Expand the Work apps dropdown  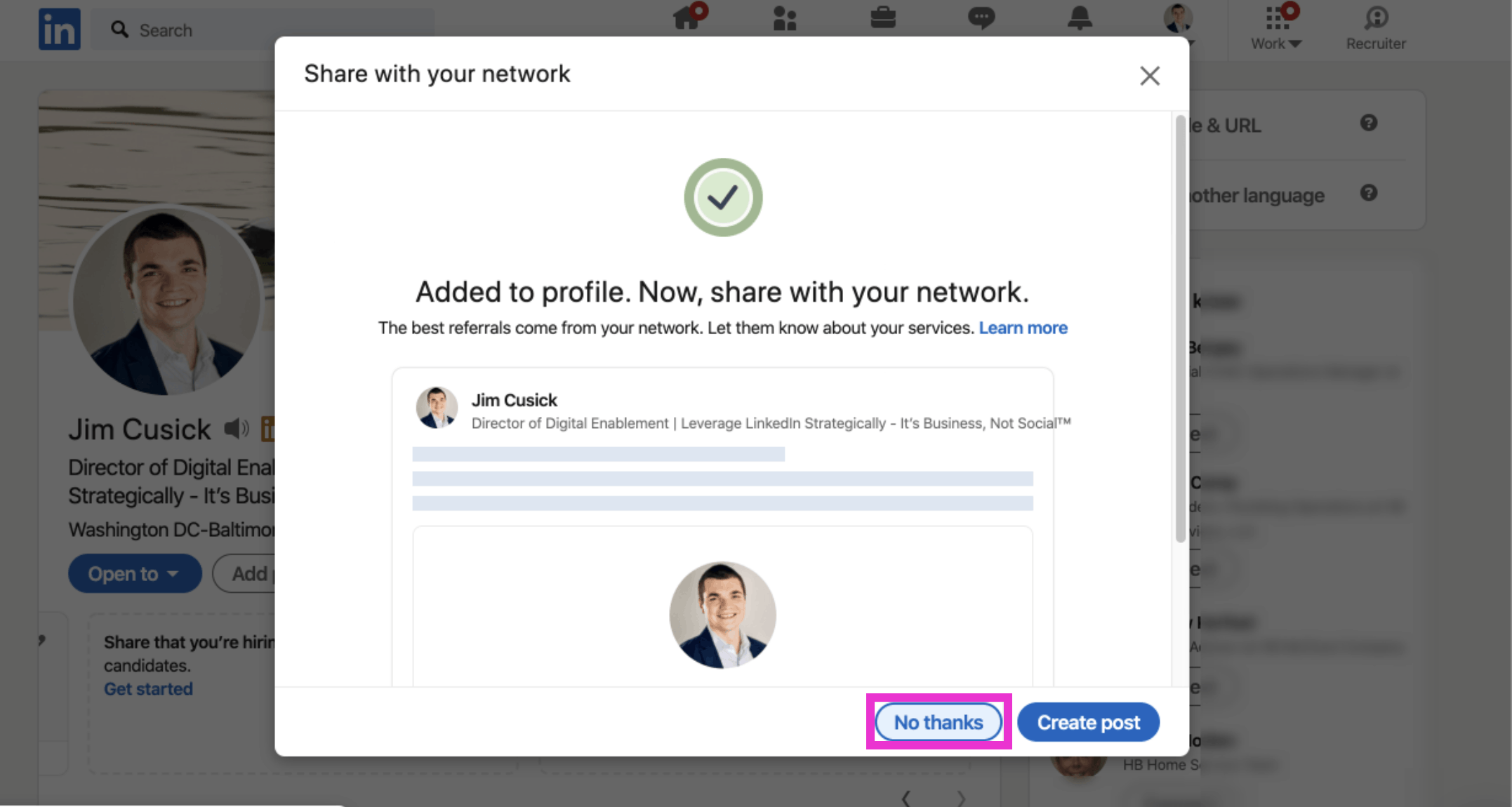tap(1277, 28)
